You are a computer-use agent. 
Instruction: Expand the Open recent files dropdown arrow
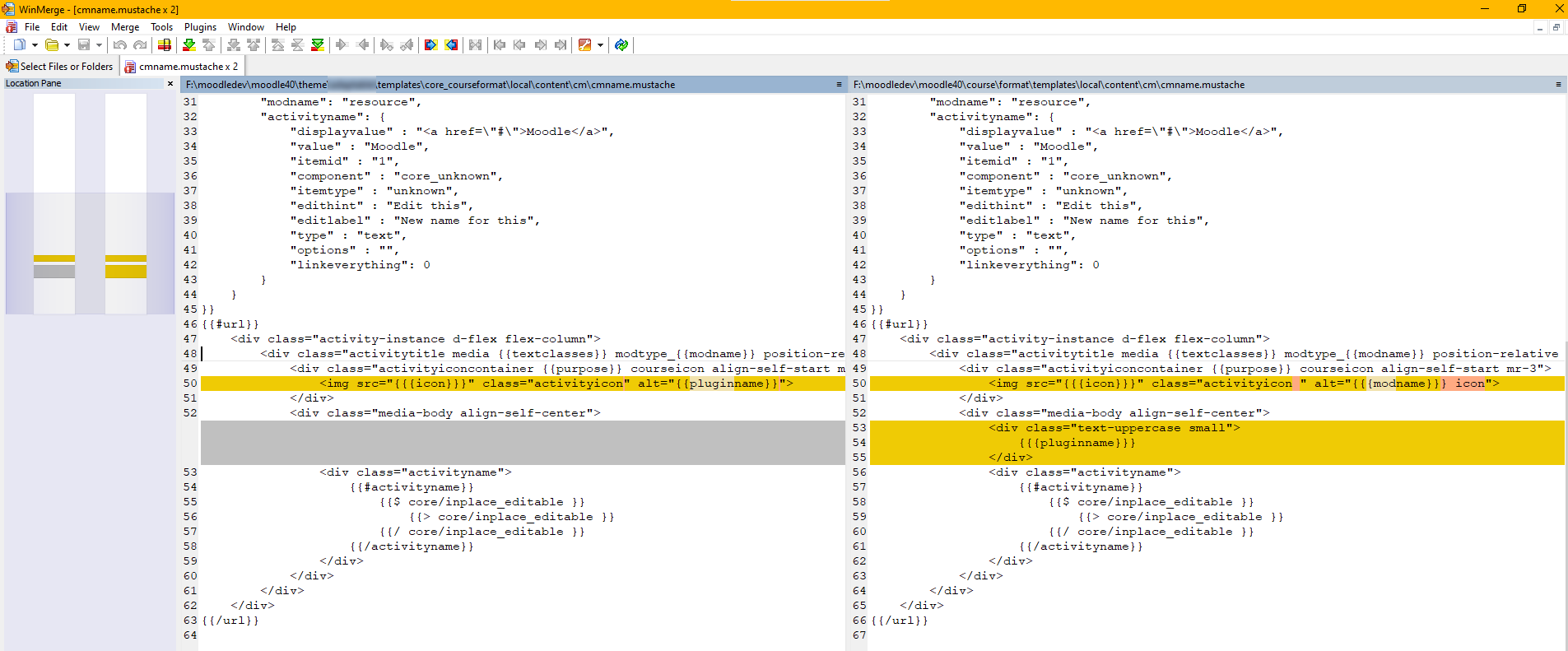point(67,45)
